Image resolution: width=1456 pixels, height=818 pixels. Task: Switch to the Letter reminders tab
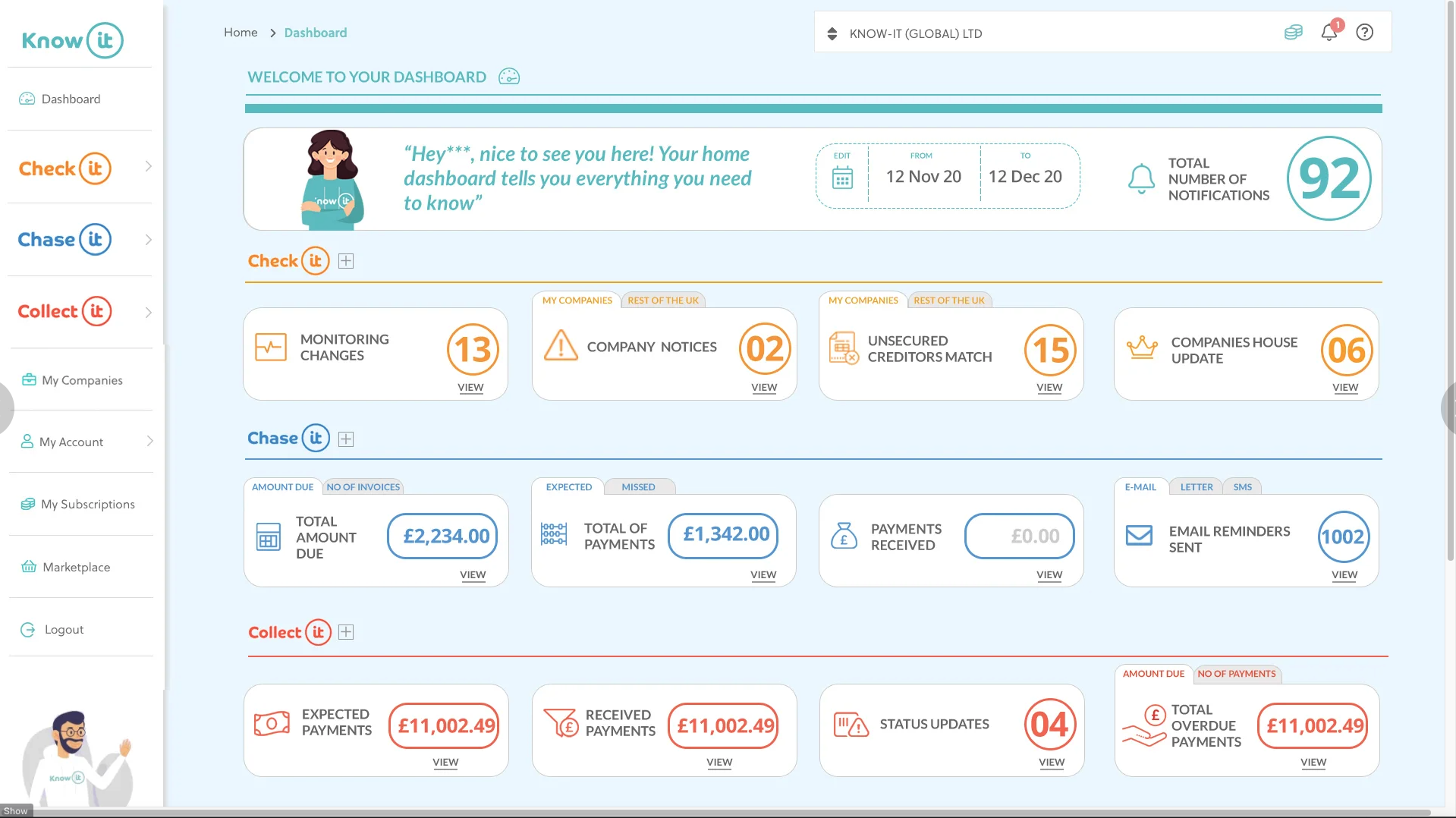click(x=1197, y=487)
